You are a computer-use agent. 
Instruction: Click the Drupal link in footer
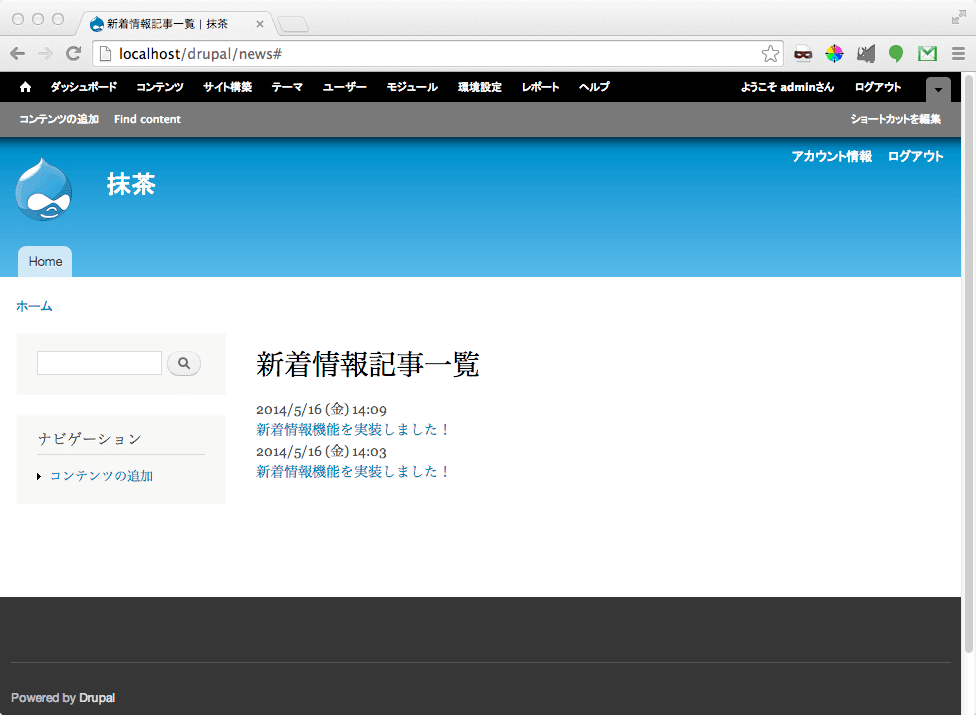click(97, 698)
